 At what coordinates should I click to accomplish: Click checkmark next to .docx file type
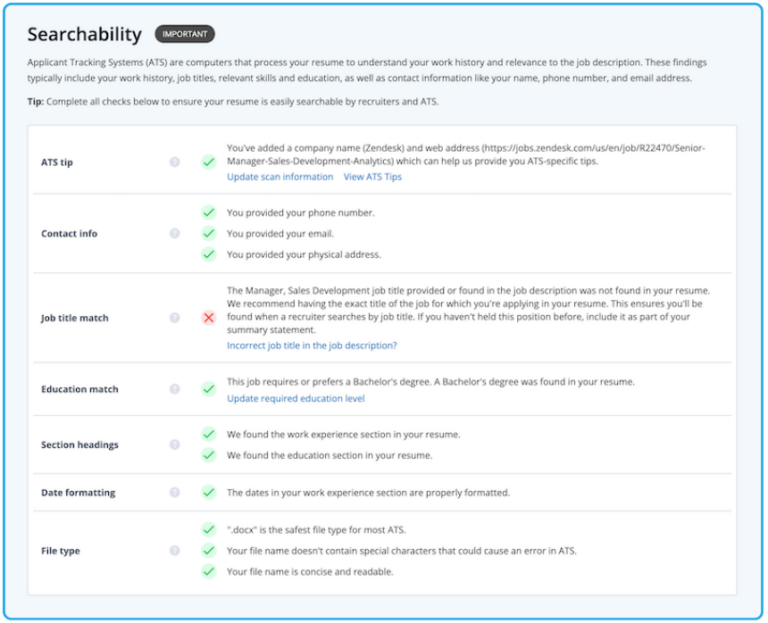tap(208, 529)
